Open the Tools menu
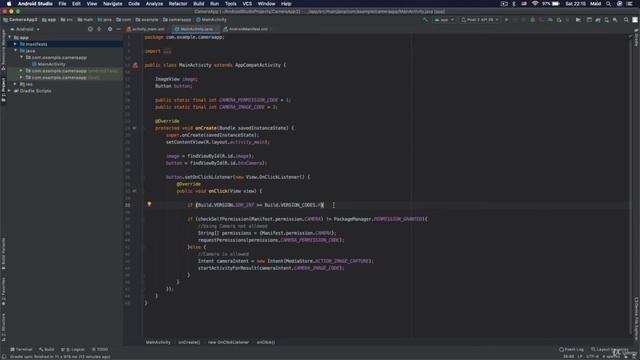Viewport: 640px width, 360px height. pos(231,4)
